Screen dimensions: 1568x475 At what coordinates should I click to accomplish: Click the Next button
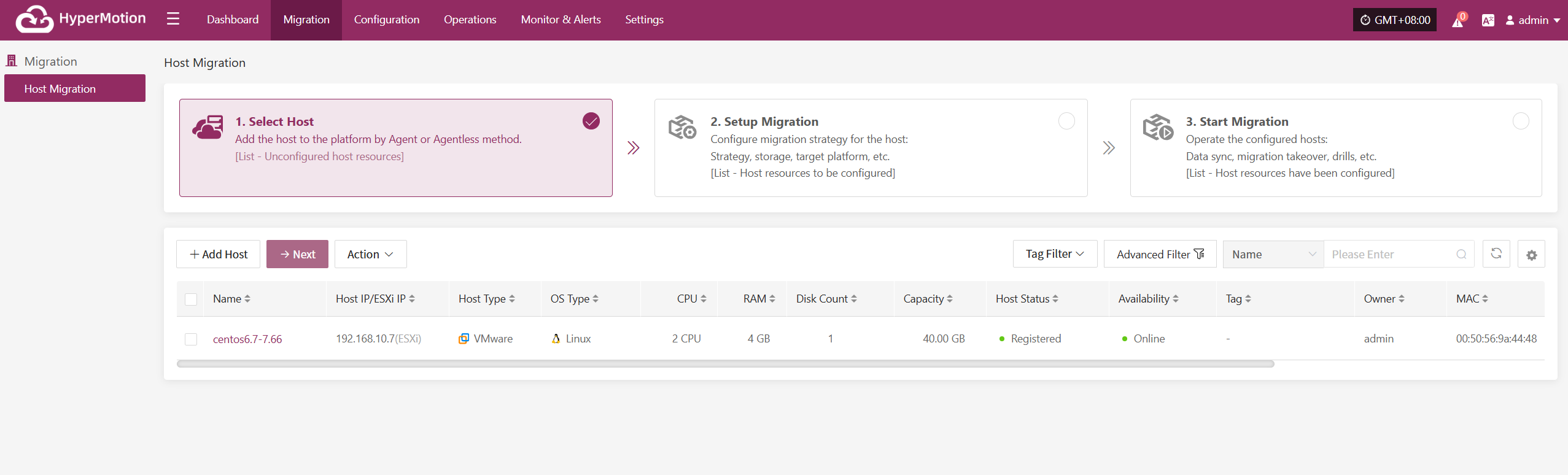pyautogui.click(x=297, y=254)
